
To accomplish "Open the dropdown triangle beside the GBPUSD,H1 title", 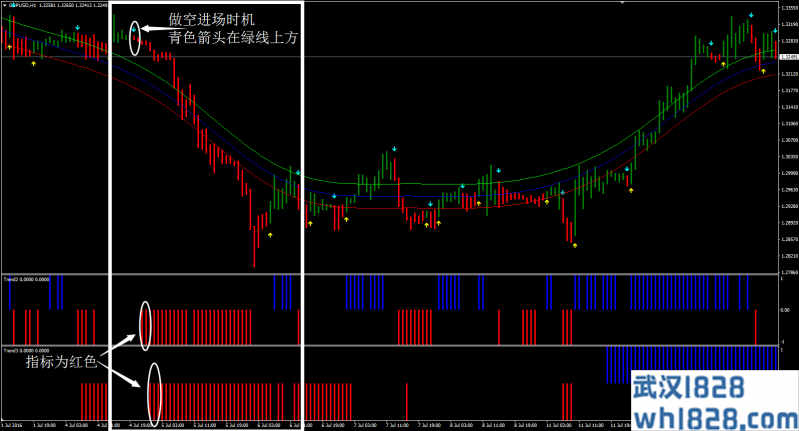I will (x=5, y=6).
